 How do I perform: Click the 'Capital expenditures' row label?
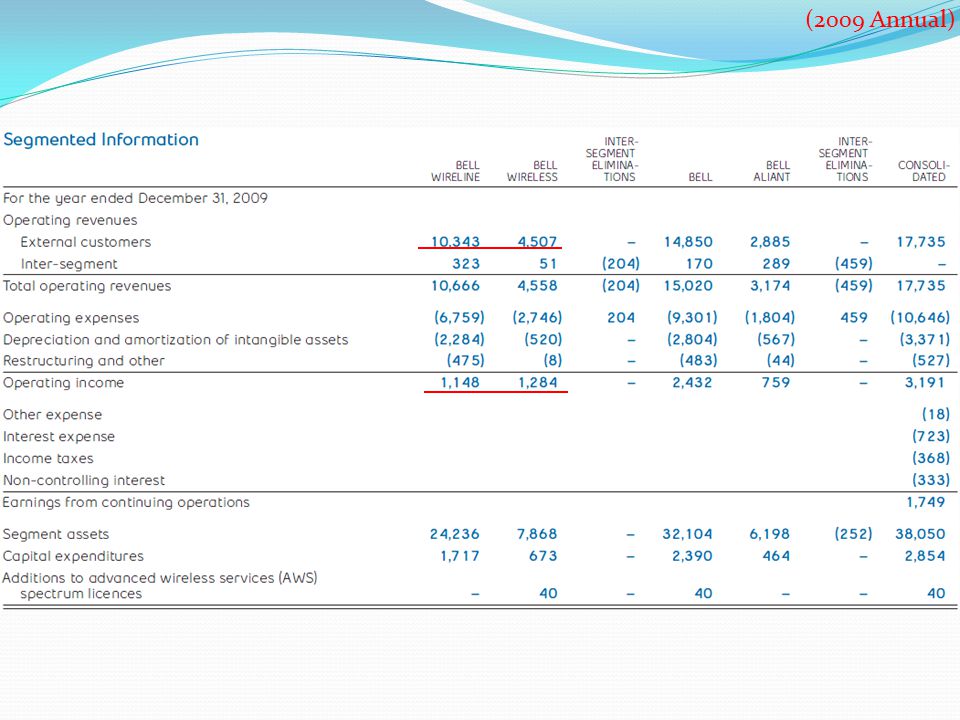[73, 557]
